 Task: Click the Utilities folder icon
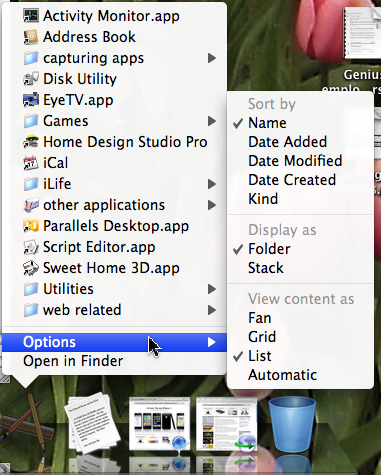point(31,289)
